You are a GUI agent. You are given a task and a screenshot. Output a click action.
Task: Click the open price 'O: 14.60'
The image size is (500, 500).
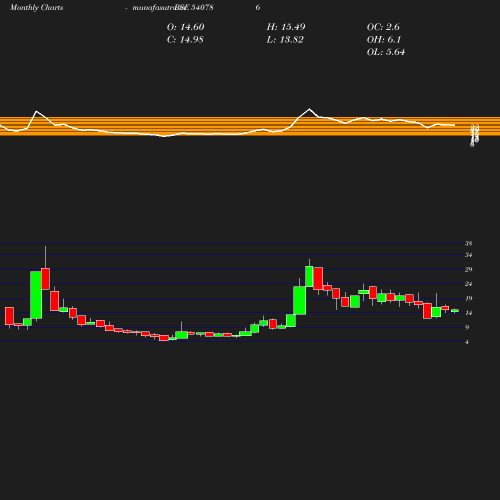coord(185,27)
